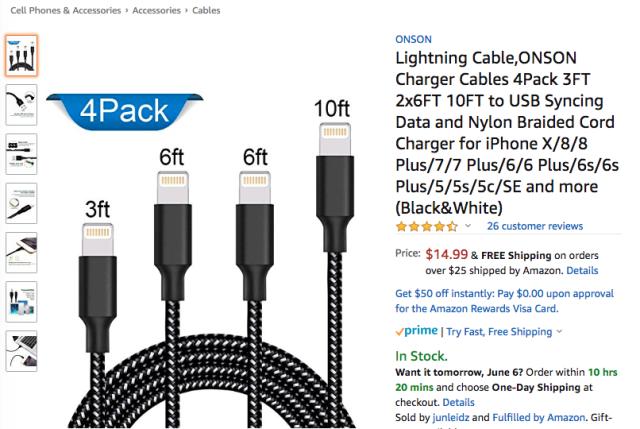Select the sixth product thumbnail

click(x=20, y=301)
